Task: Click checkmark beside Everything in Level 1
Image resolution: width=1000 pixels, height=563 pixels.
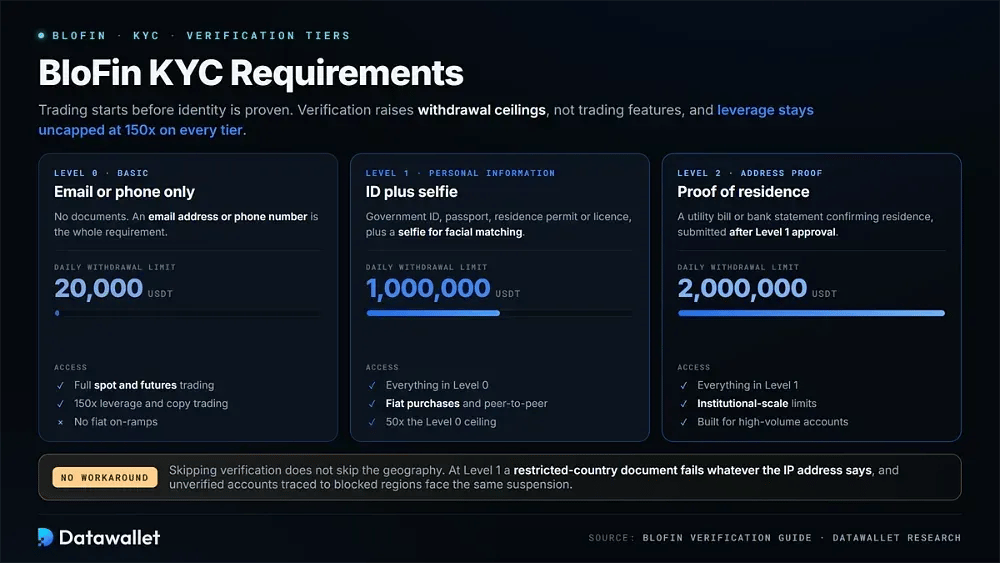Action: click(x=684, y=385)
